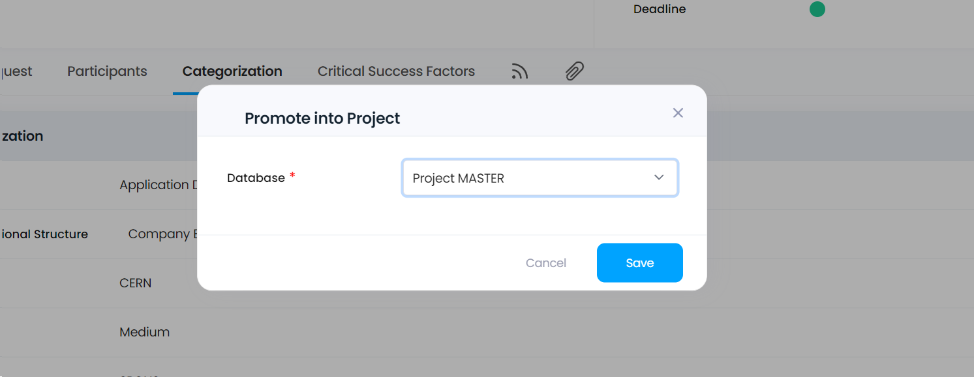Screen dimensions: 974x377
Task: Go to the partially visible Request tab
Action: tap(16, 71)
